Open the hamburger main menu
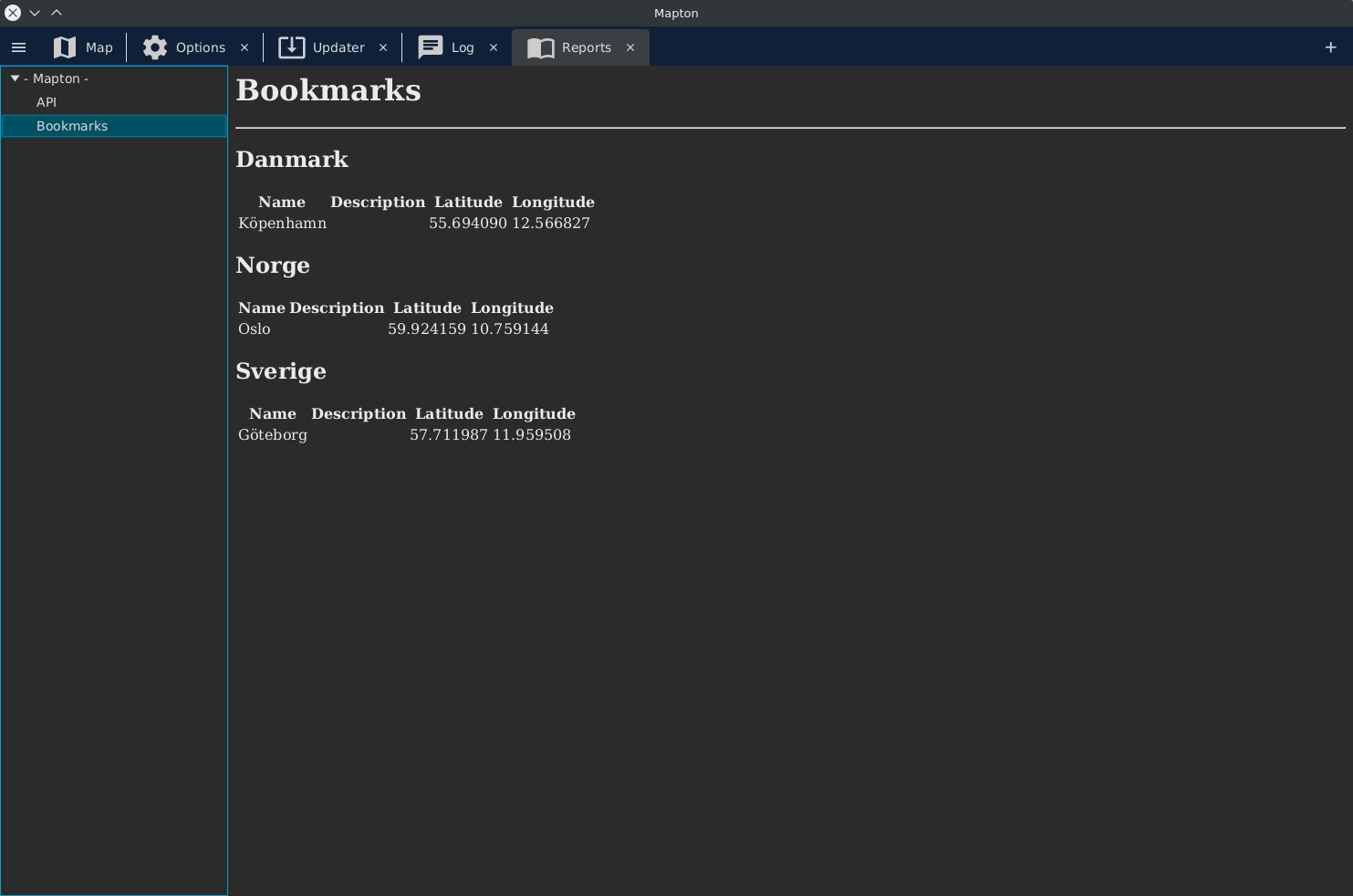Image resolution: width=1353 pixels, height=896 pixels. (x=18, y=47)
